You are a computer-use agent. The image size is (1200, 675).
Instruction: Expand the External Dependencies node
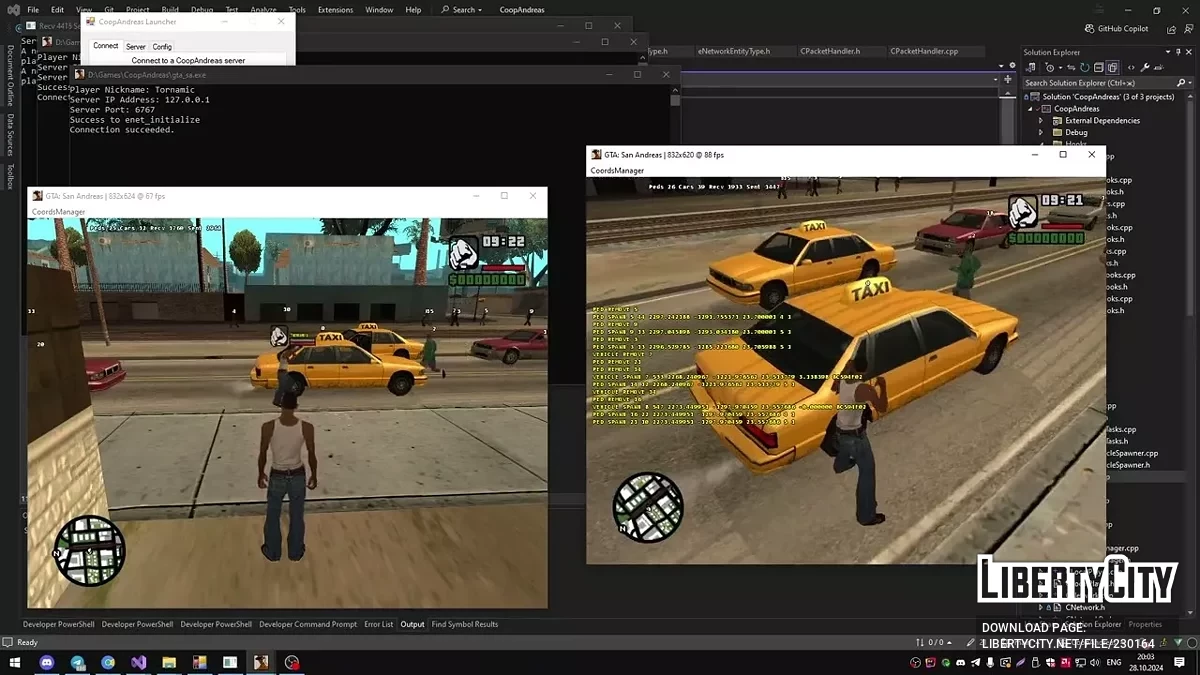[x=1041, y=121]
